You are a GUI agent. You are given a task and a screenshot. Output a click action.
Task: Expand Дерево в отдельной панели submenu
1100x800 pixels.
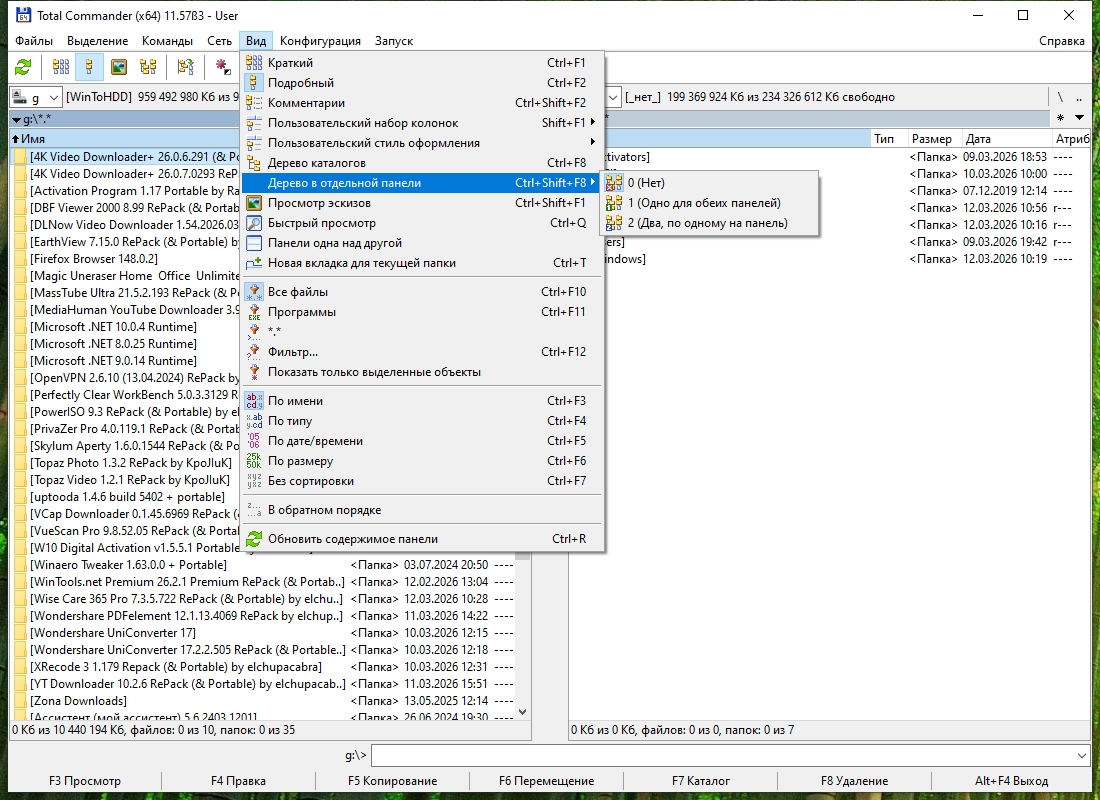(422, 182)
